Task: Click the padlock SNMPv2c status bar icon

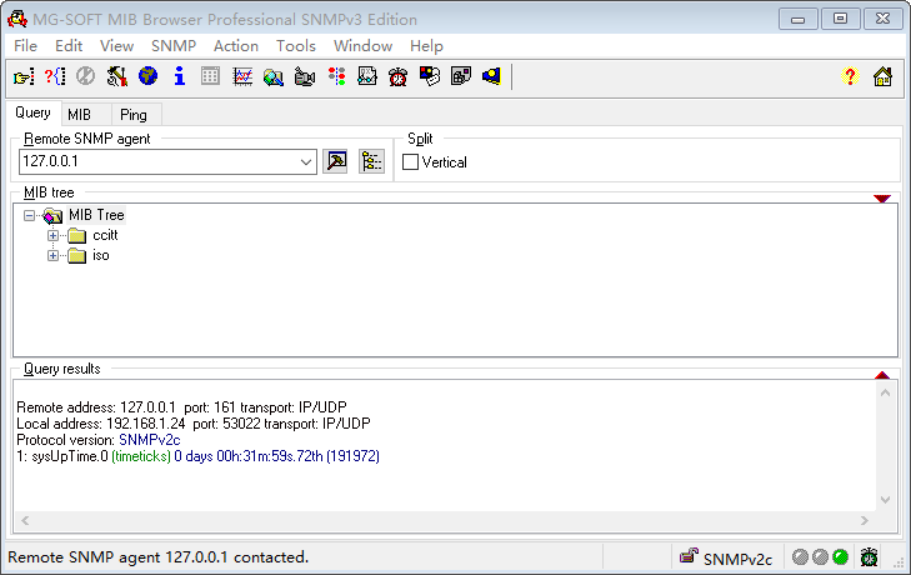Action: coord(688,556)
